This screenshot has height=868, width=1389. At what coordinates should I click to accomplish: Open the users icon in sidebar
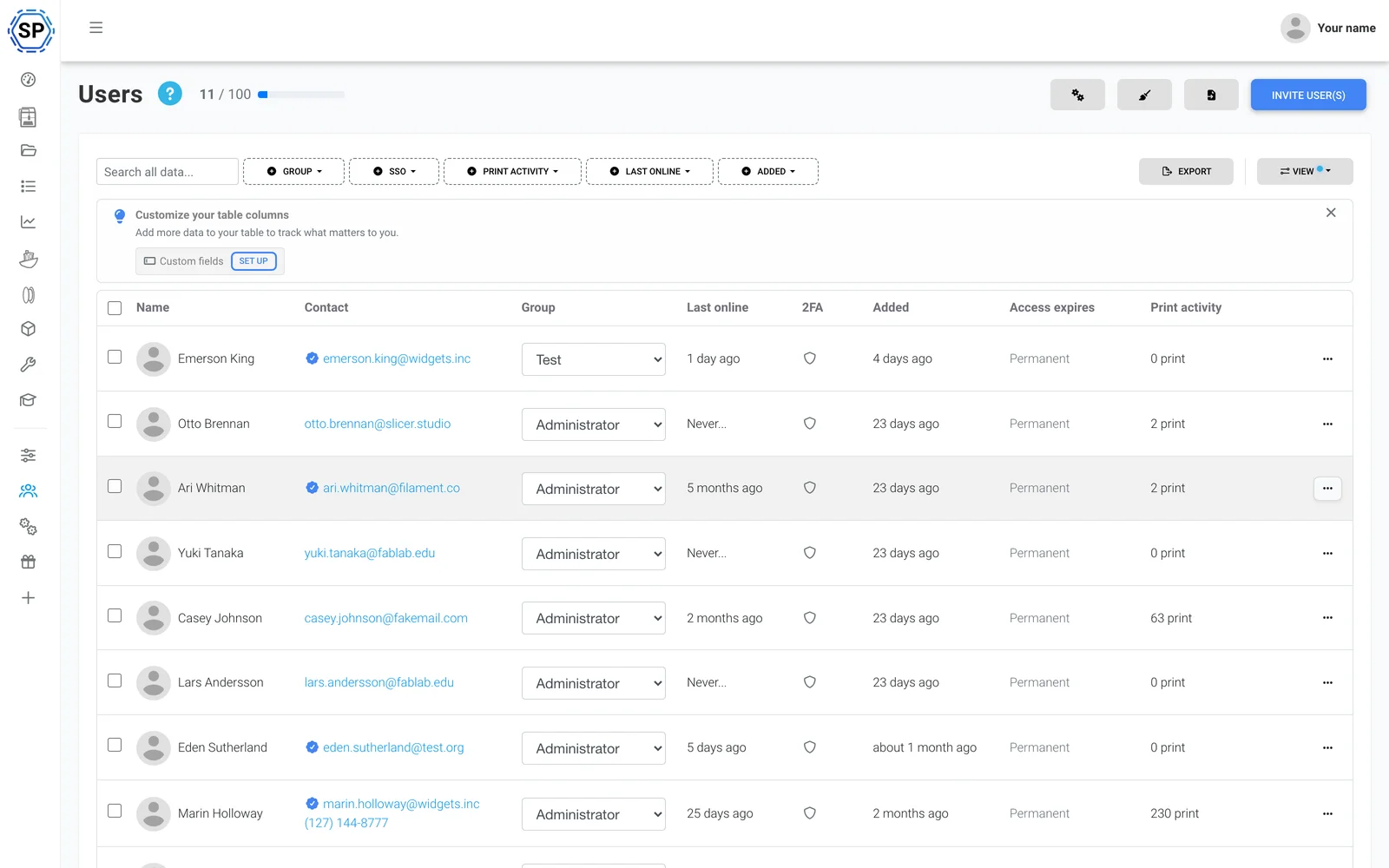[x=29, y=491]
